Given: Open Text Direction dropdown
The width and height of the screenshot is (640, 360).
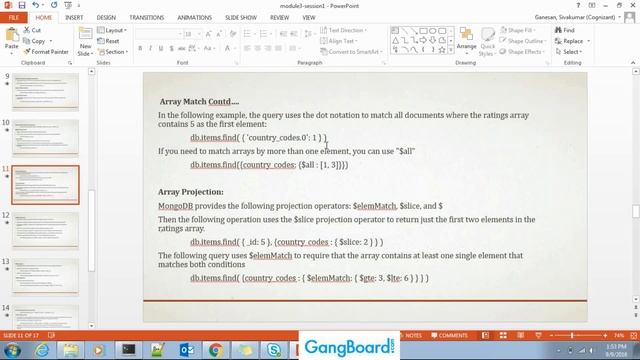Looking at the screenshot, I should (x=344, y=30).
